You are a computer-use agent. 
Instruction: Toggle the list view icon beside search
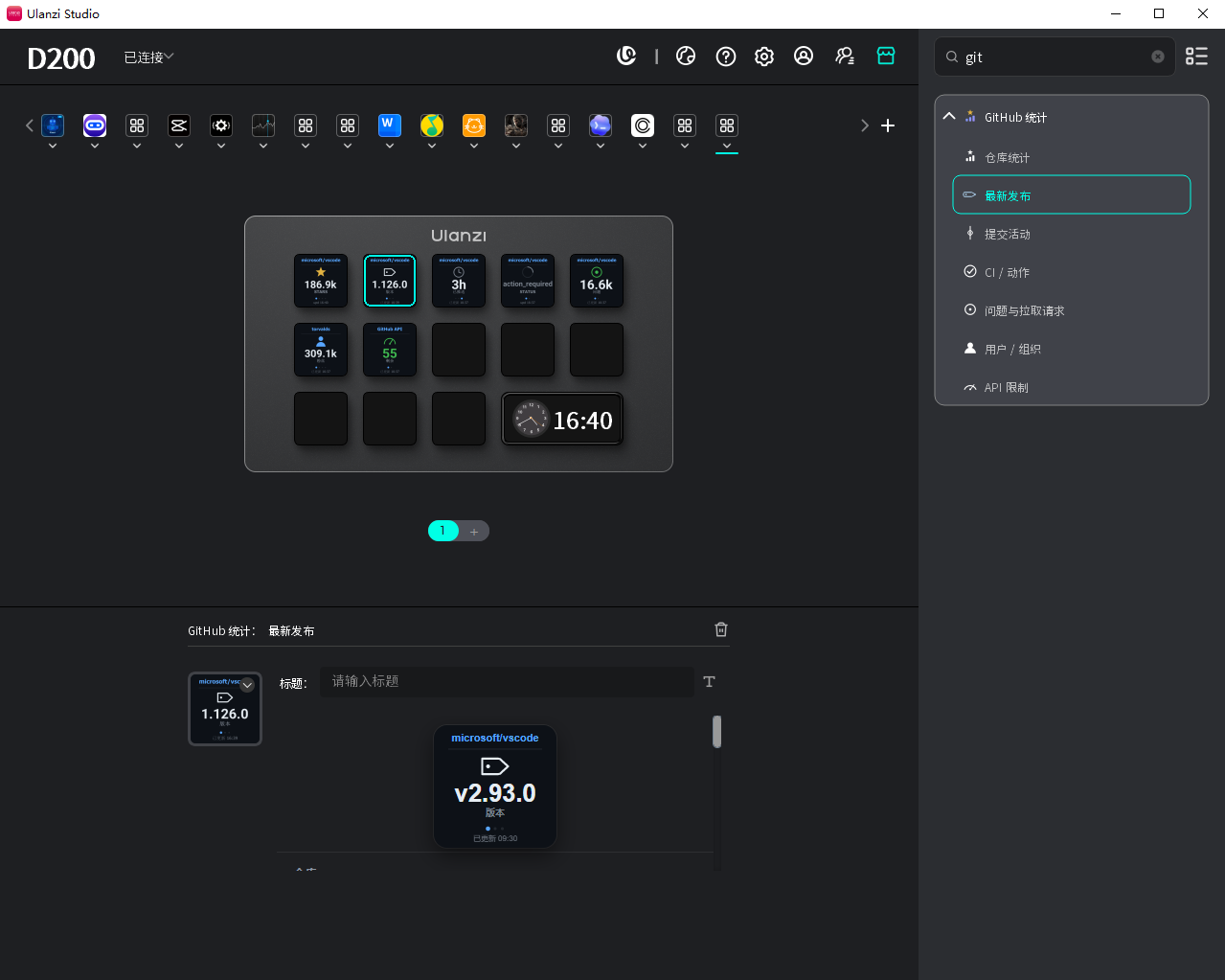[1196, 57]
